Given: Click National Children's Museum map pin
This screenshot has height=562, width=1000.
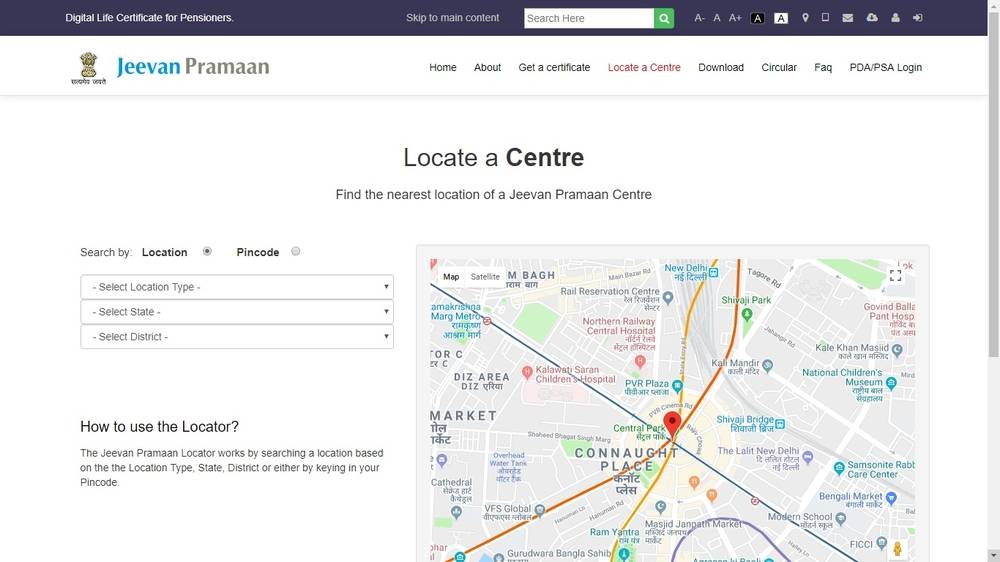Looking at the screenshot, I should pyautogui.click(x=891, y=383).
